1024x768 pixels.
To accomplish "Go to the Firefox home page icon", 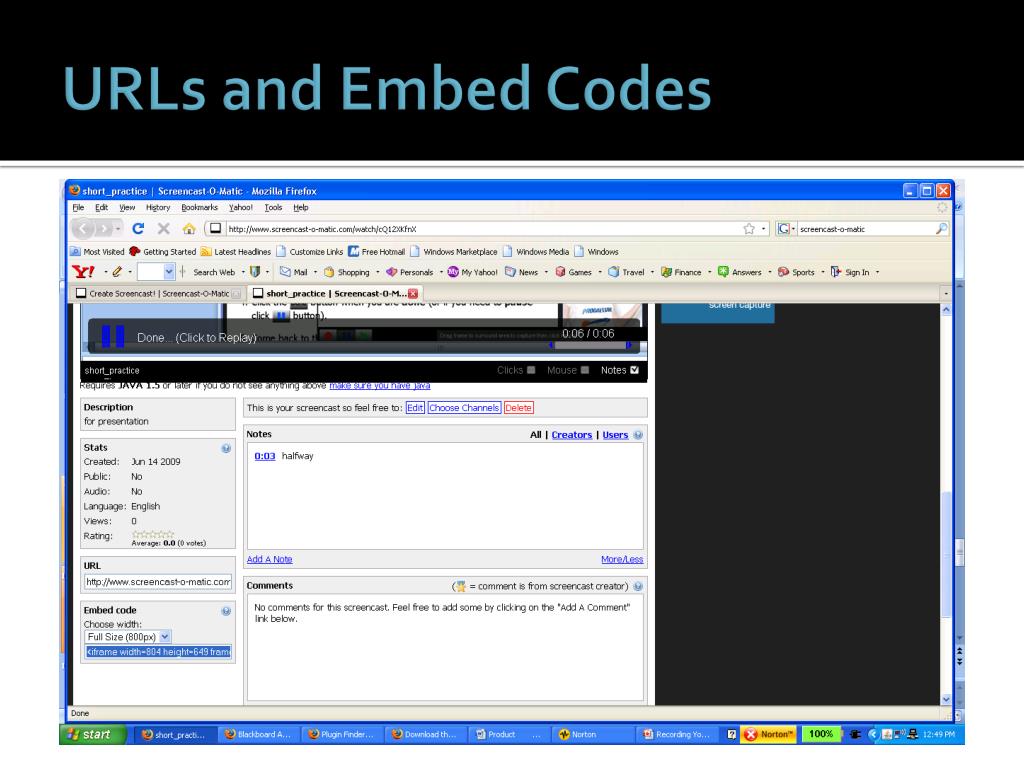I will tap(189, 229).
